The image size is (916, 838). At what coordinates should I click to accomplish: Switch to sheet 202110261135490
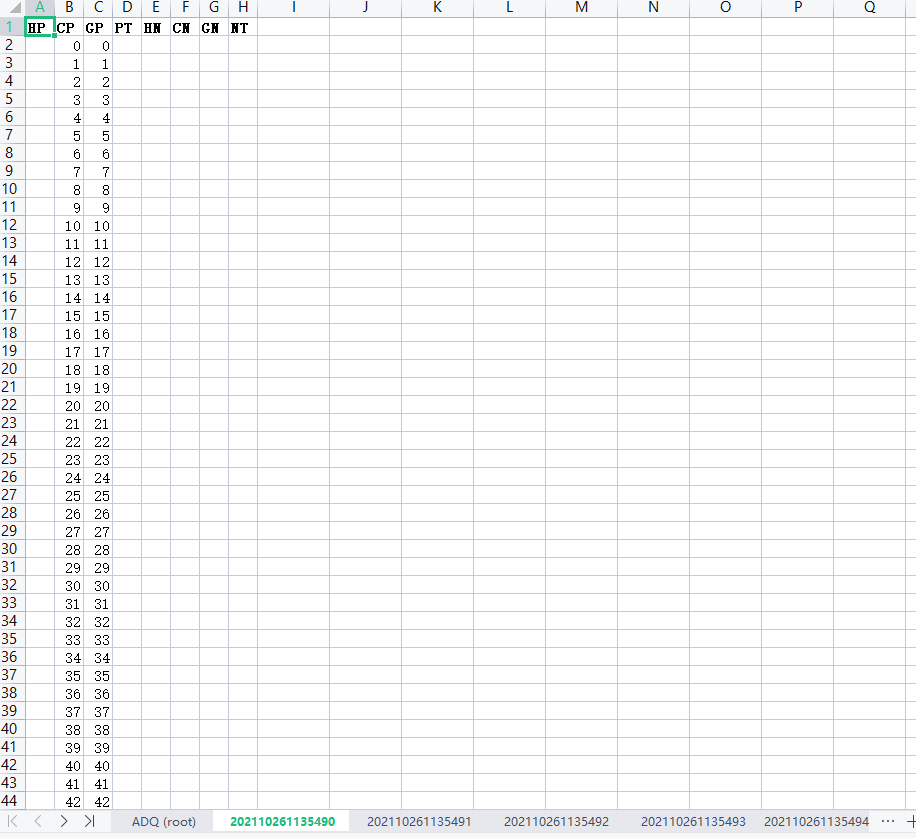[x=282, y=821]
